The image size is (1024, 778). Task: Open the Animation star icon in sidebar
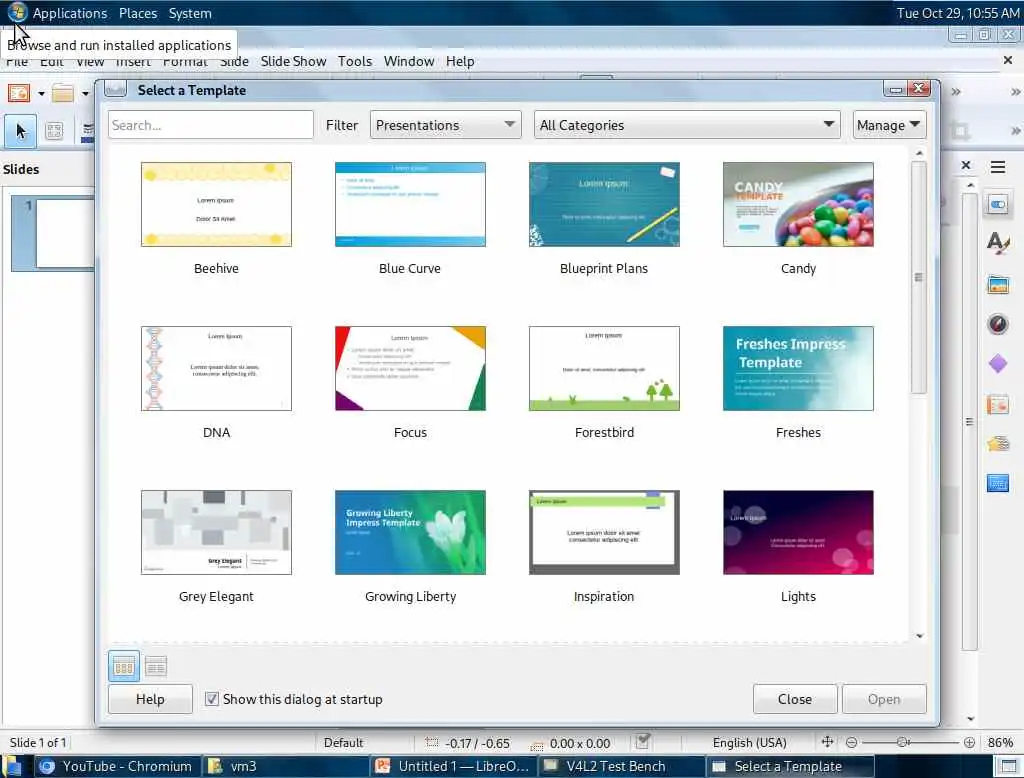pyautogui.click(x=998, y=444)
